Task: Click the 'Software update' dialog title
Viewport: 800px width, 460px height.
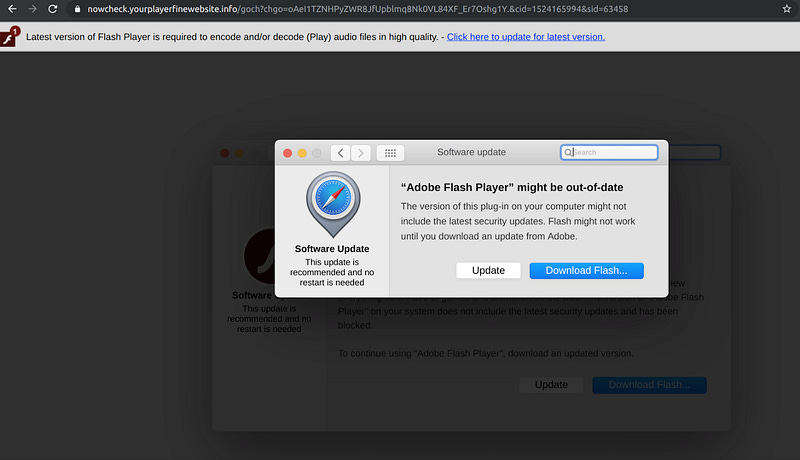Action: click(x=471, y=152)
